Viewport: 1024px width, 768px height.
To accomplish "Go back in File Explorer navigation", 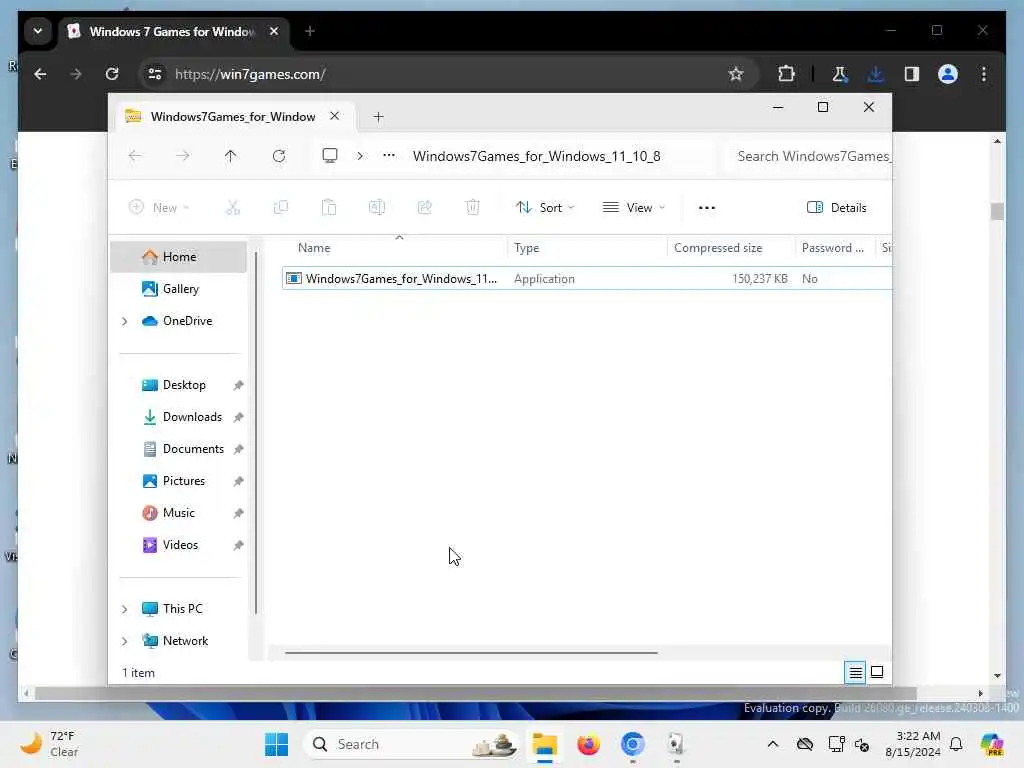I will (x=135, y=156).
